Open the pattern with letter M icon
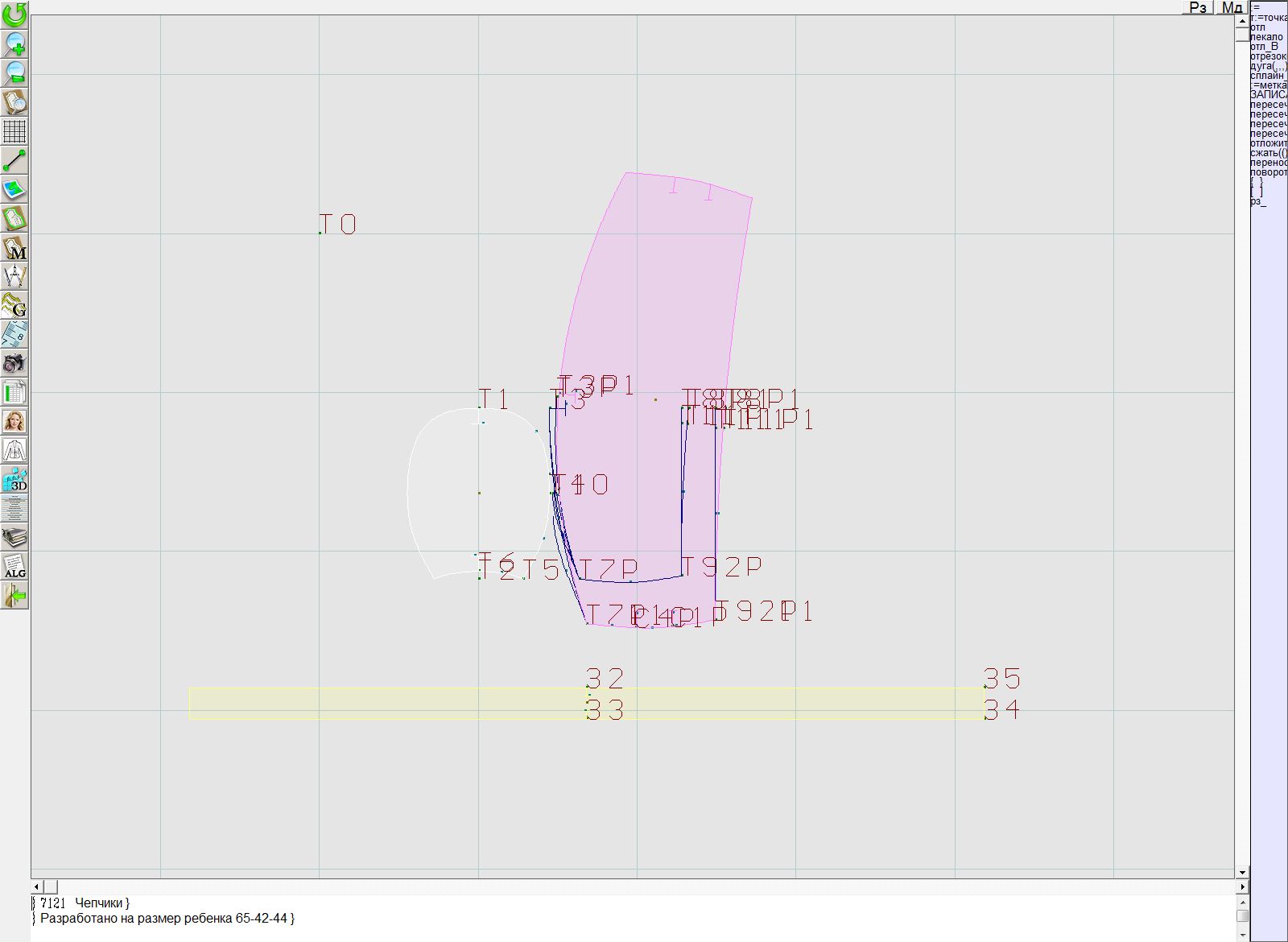This screenshot has height=942, width=1288. [x=14, y=248]
